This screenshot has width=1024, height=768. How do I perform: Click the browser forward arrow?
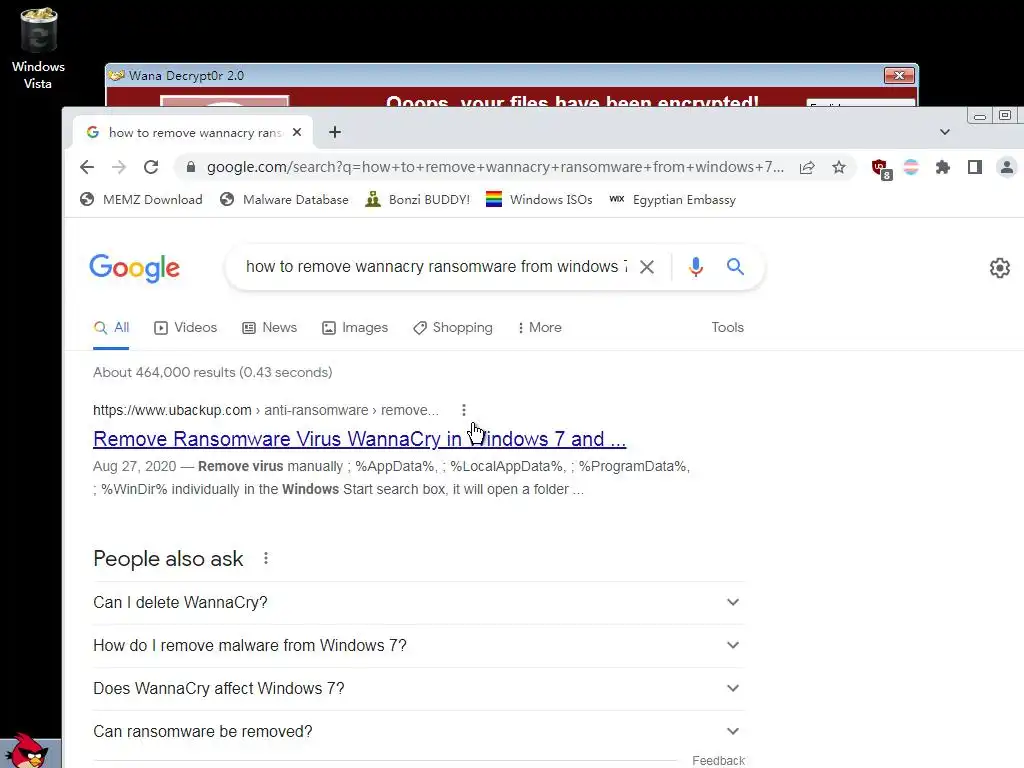[119, 167]
